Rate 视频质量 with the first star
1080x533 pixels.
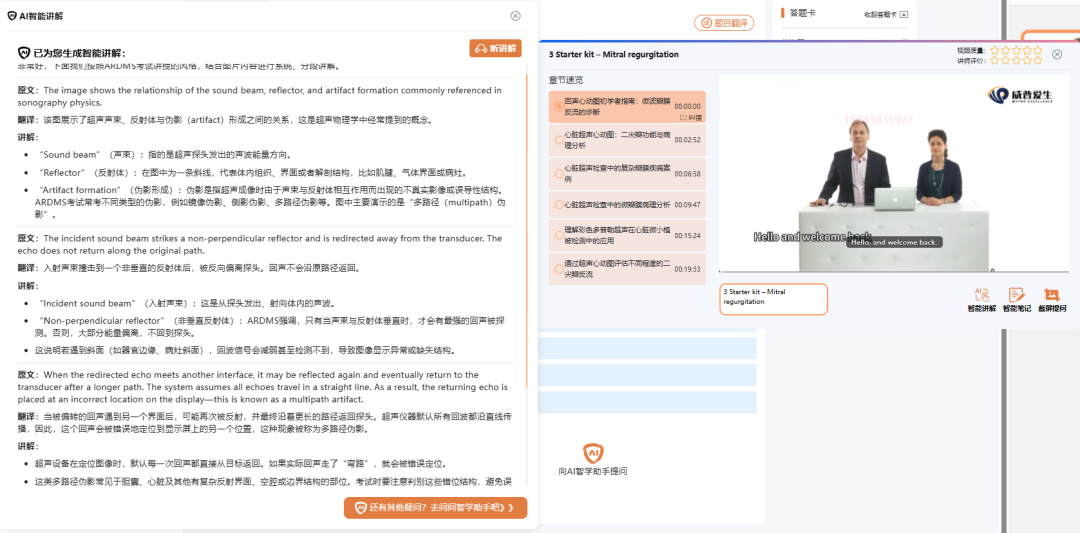click(995, 50)
